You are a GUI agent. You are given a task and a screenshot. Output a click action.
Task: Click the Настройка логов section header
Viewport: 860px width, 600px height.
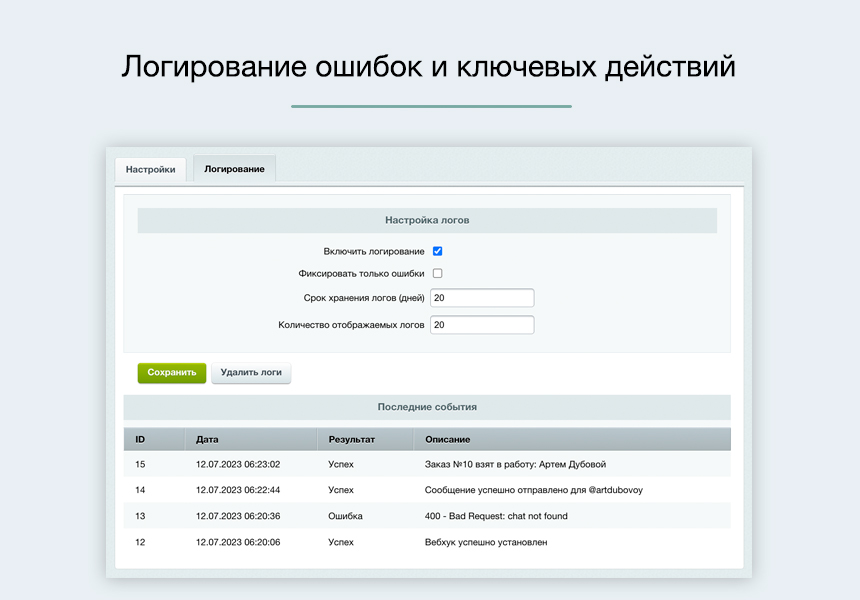pyautogui.click(x=428, y=220)
